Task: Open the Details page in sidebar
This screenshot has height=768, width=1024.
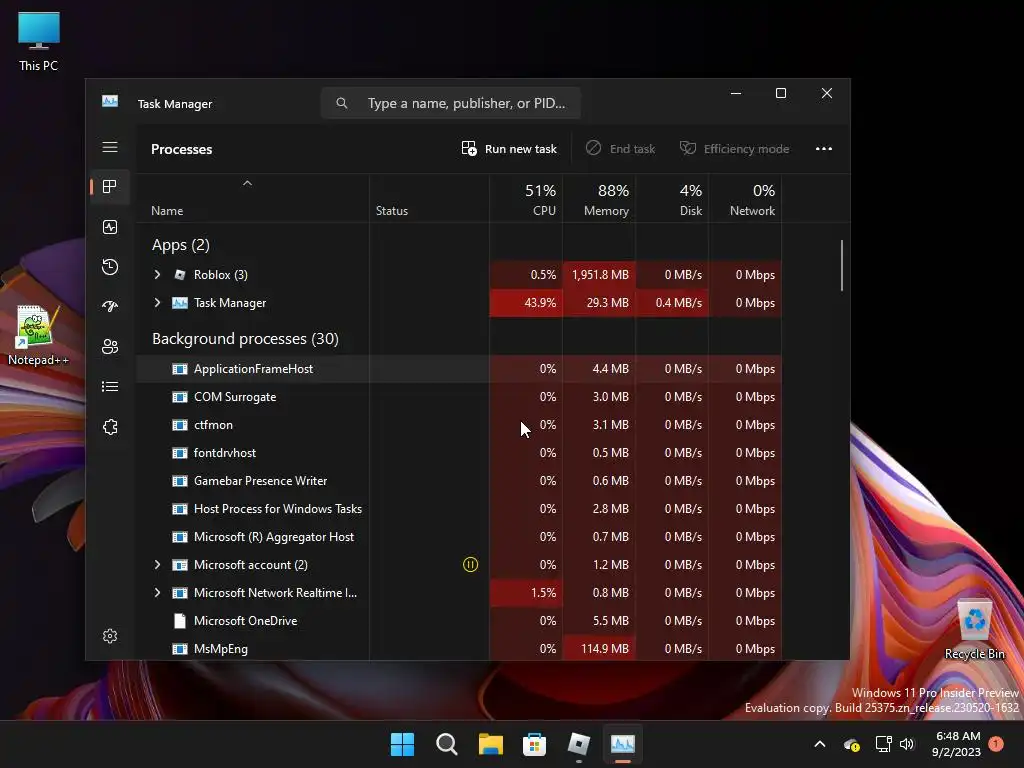Action: 110,387
